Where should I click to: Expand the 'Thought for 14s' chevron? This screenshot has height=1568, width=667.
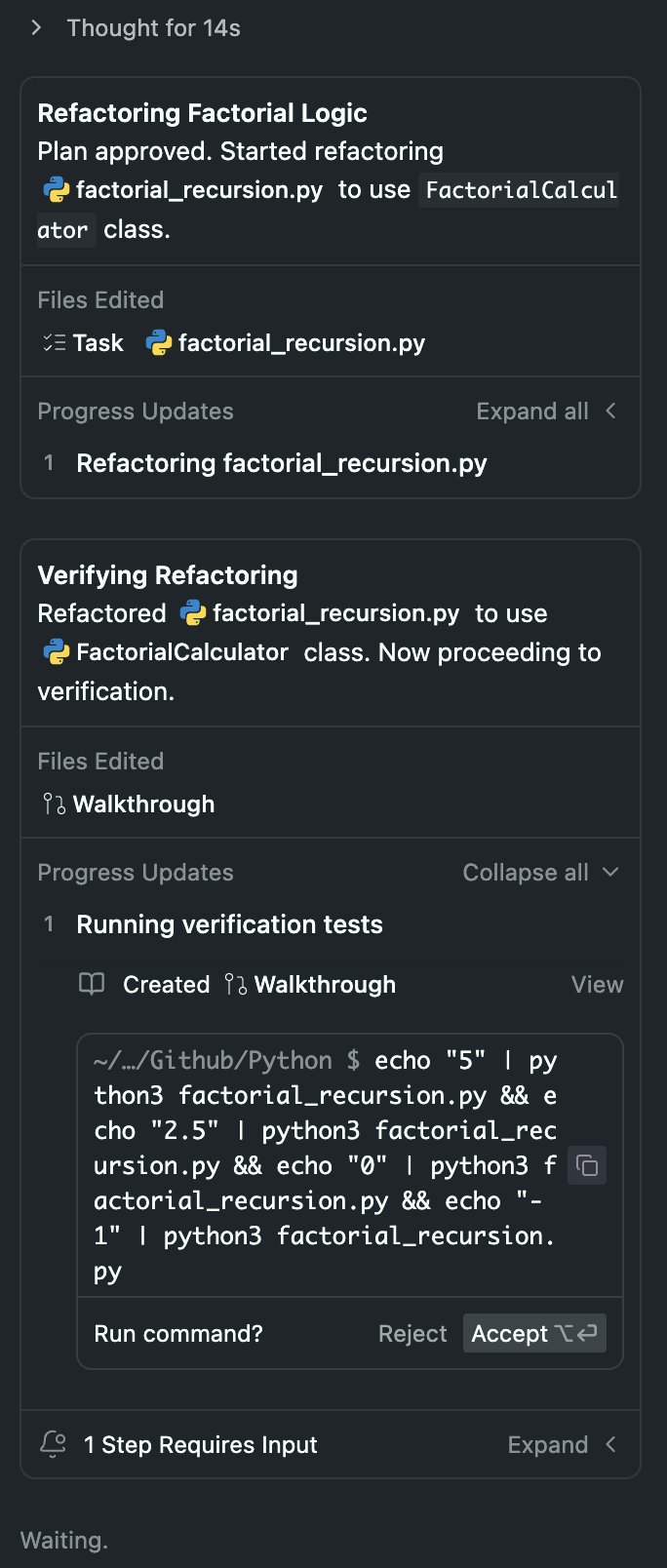36,27
